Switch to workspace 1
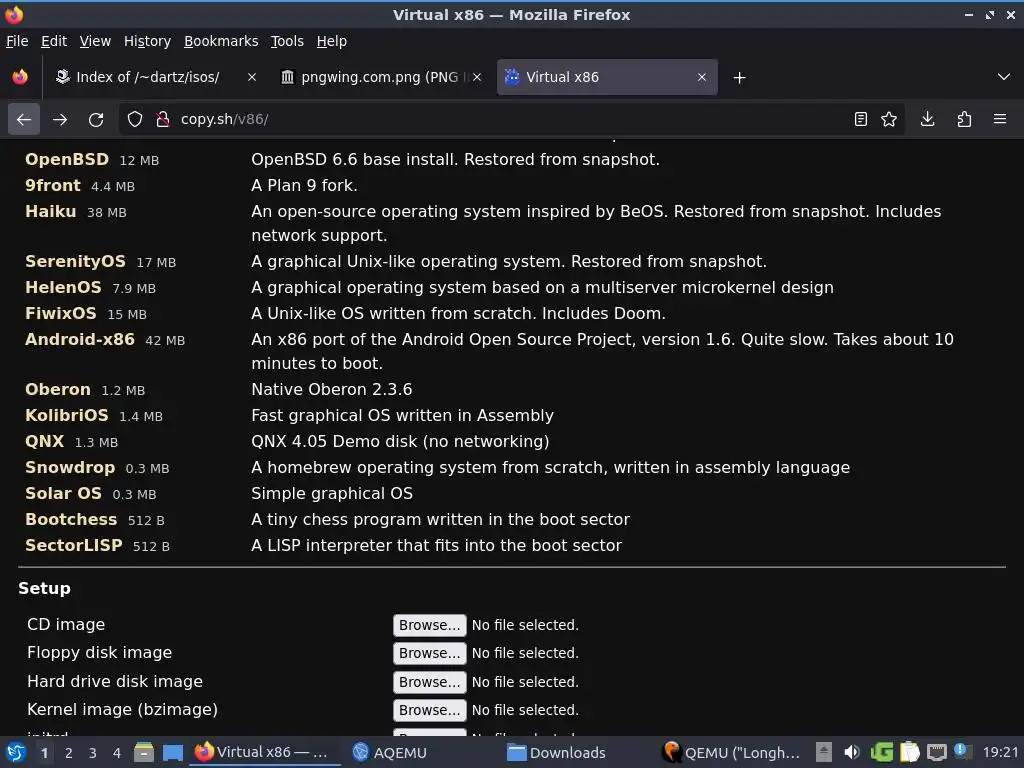Screen dimensions: 1024x768 coord(44,753)
